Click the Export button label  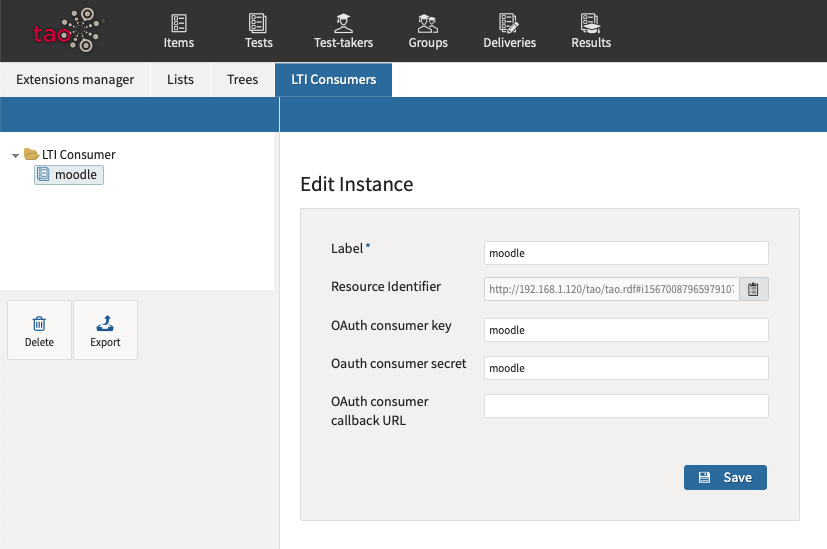105,342
